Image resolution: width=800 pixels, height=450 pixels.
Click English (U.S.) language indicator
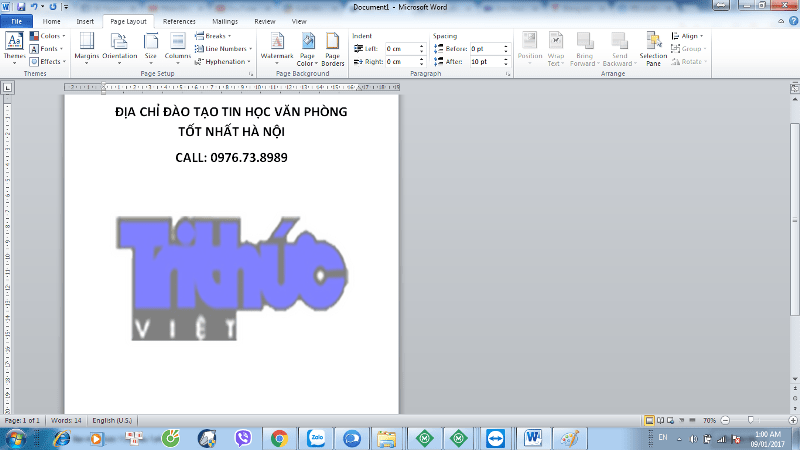click(x=112, y=420)
